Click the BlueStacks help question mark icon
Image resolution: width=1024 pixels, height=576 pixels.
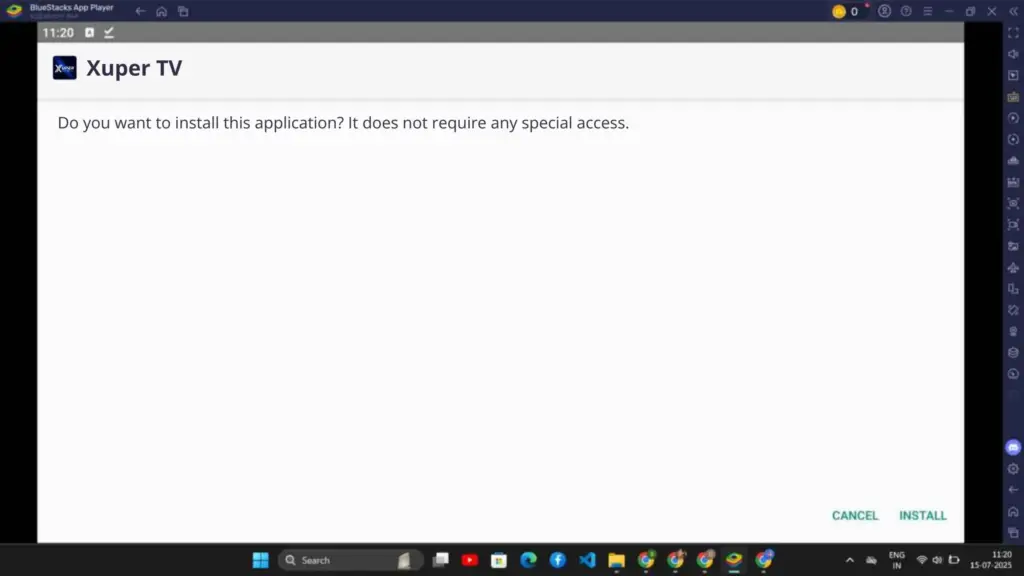point(906,11)
